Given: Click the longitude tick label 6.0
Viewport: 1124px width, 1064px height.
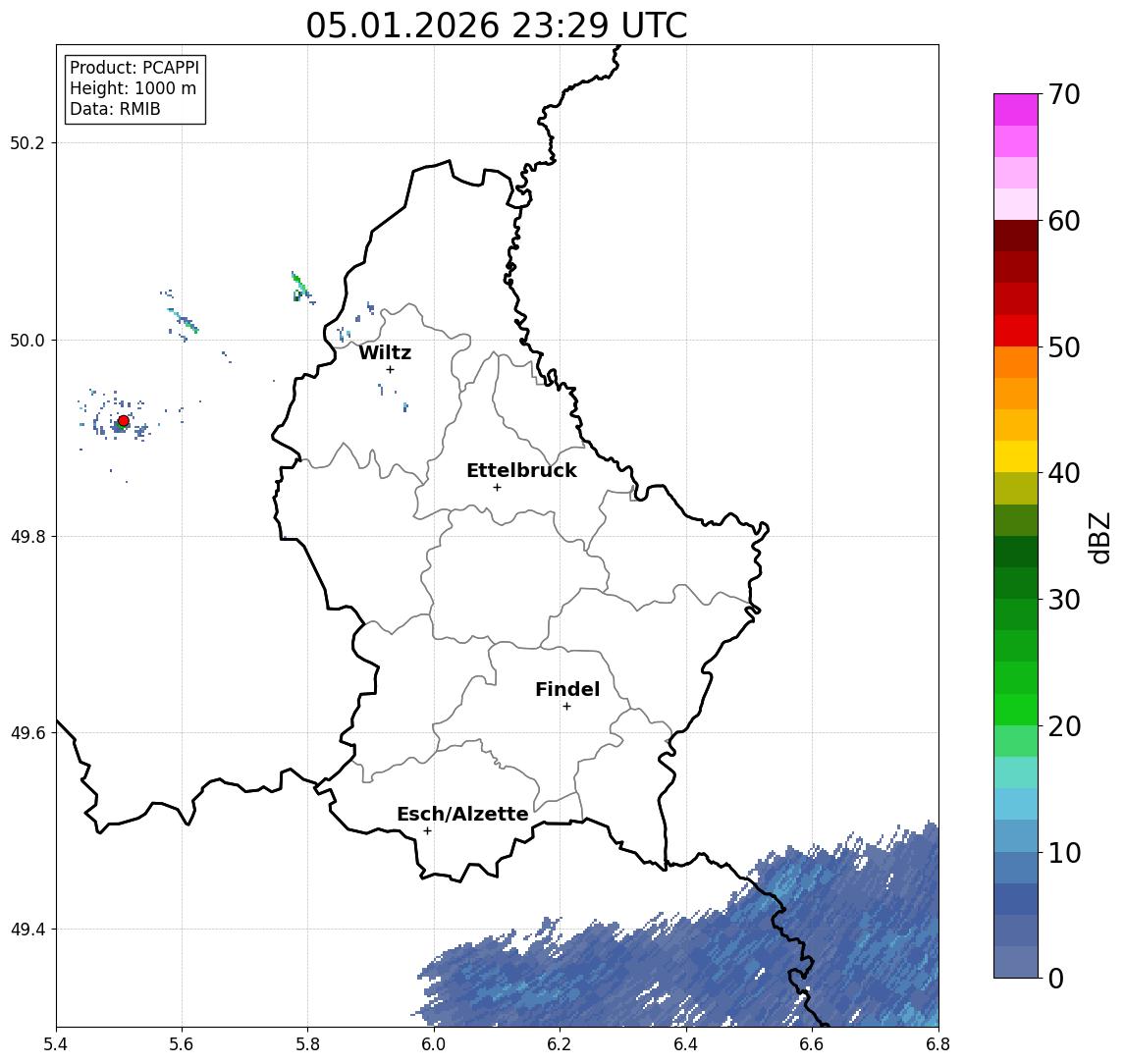Looking at the screenshot, I should [x=434, y=1044].
